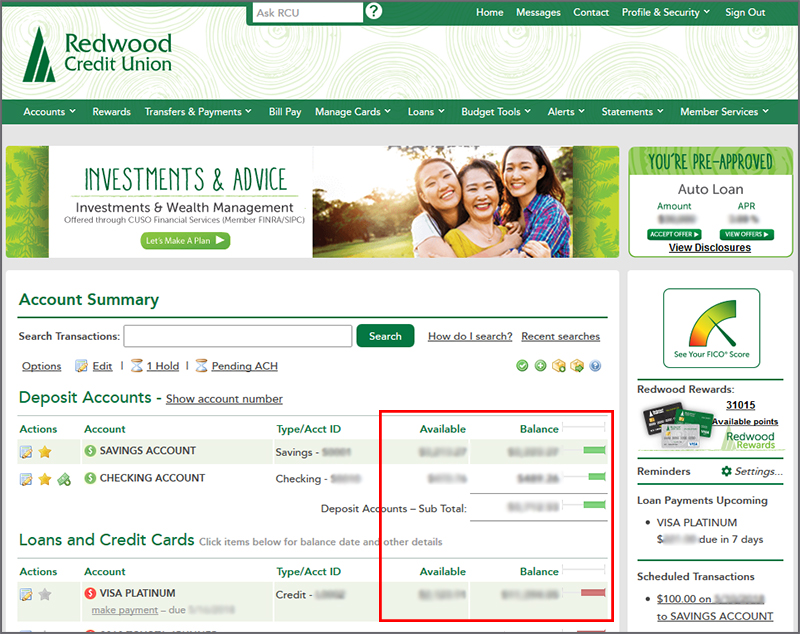
Task: Expand the Transfers & Payments menu
Action: tap(198, 112)
